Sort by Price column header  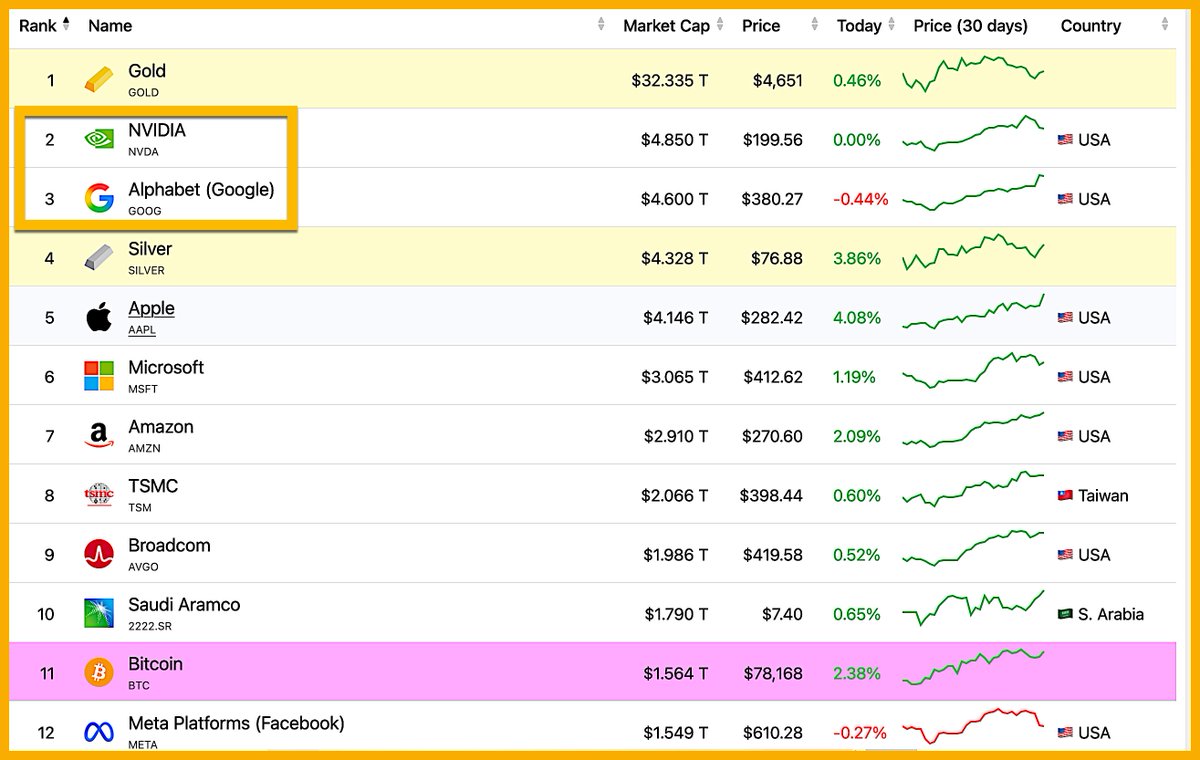click(761, 26)
